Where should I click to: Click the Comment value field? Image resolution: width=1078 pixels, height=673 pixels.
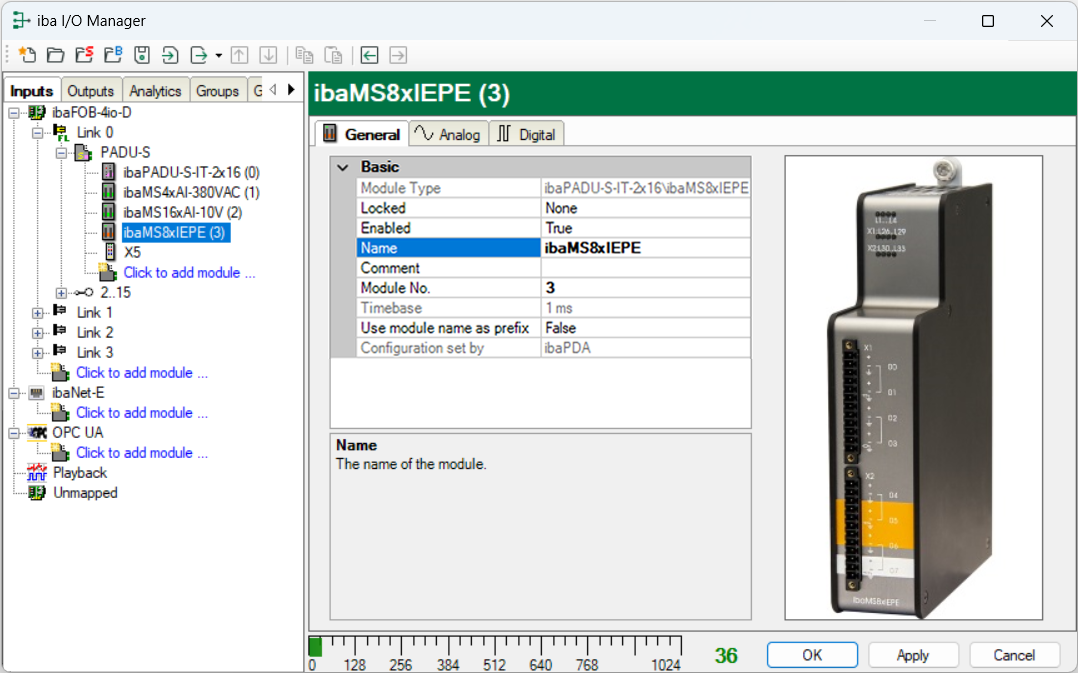(x=645, y=268)
